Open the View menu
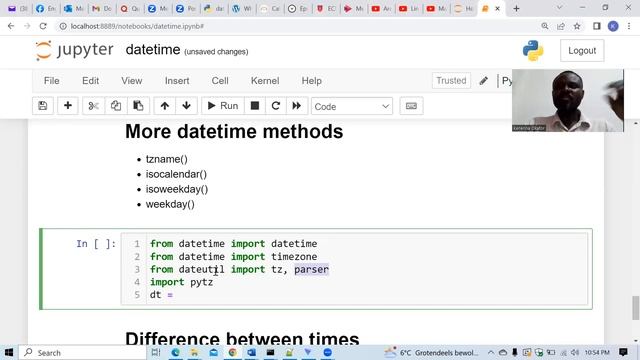 click(131, 81)
